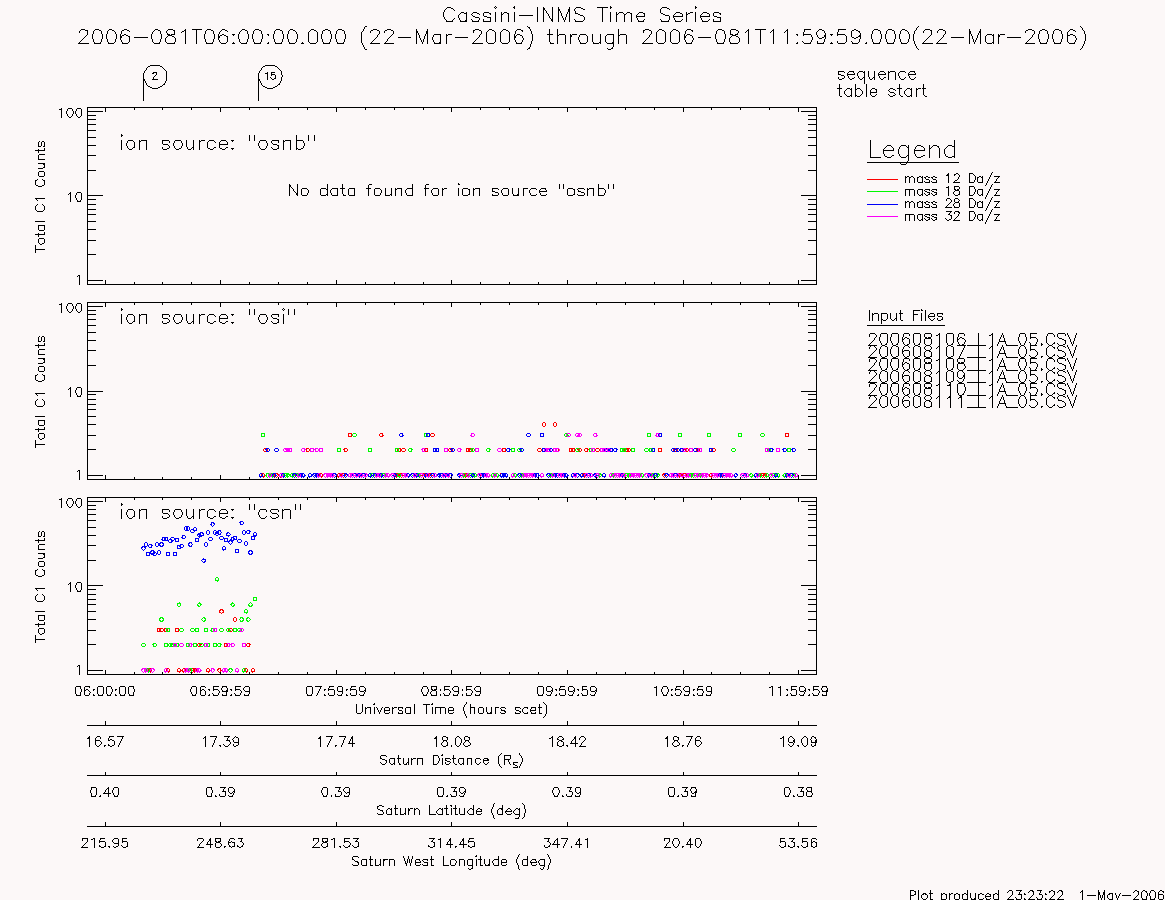Click the 'Saturn Latitude (deg)' axis title
Viewport: 1165px width, 900px height.
pos(452,810)
